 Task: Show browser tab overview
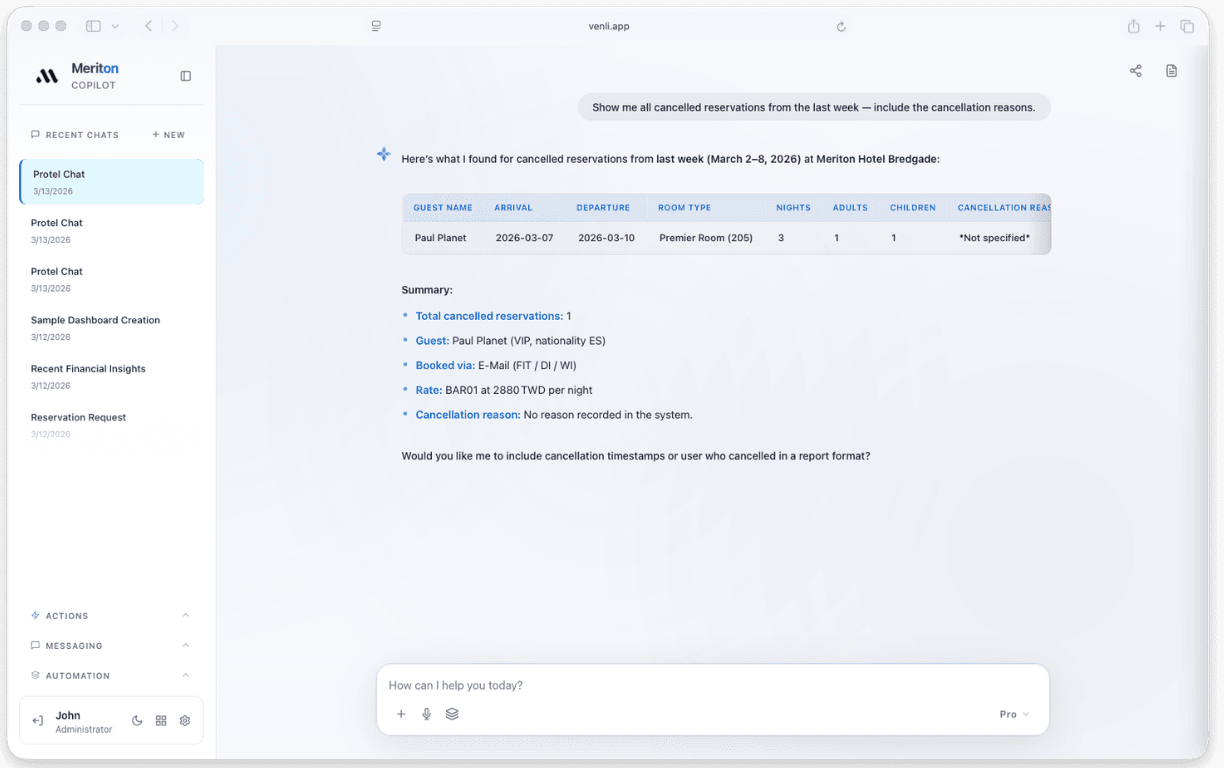click(1187, 26)
